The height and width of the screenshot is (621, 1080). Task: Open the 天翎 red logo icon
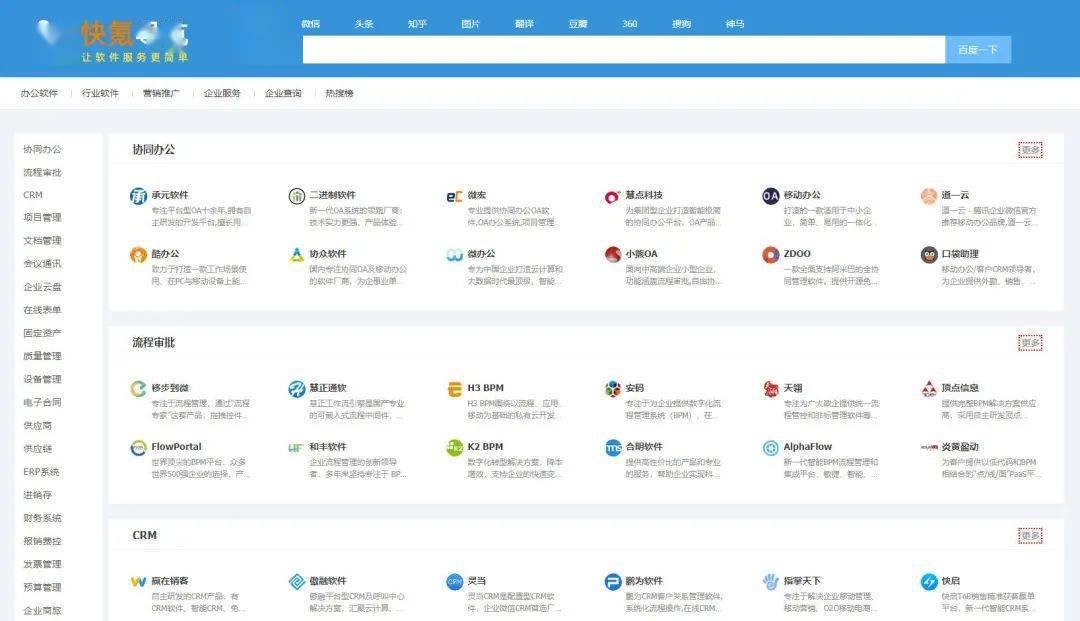pos(771,389)
